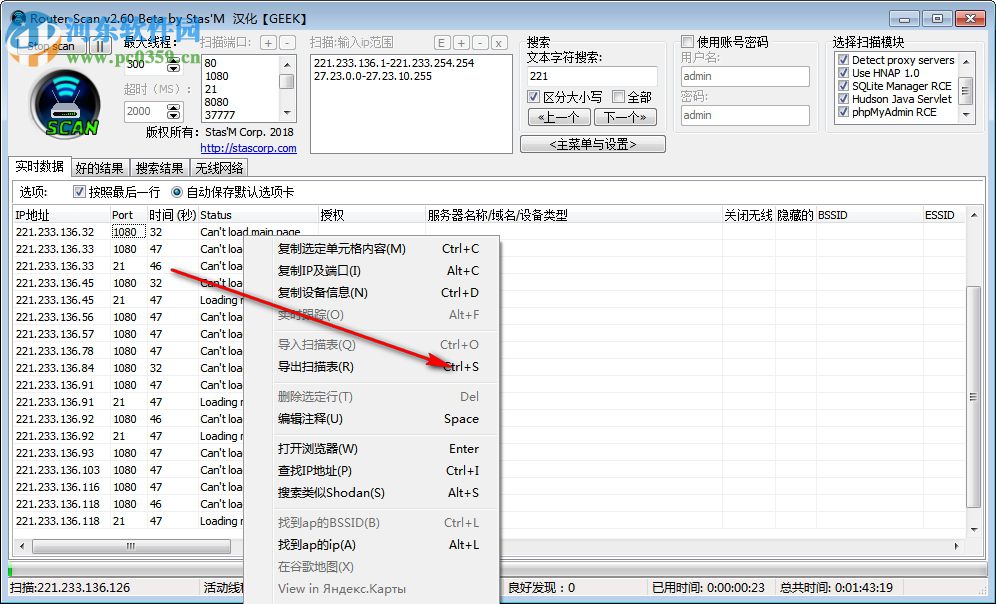Image resolution: width=996 pixels, height=604 pixels.
Task: Click inside the search text field showing 221
Action: point(592,75)
